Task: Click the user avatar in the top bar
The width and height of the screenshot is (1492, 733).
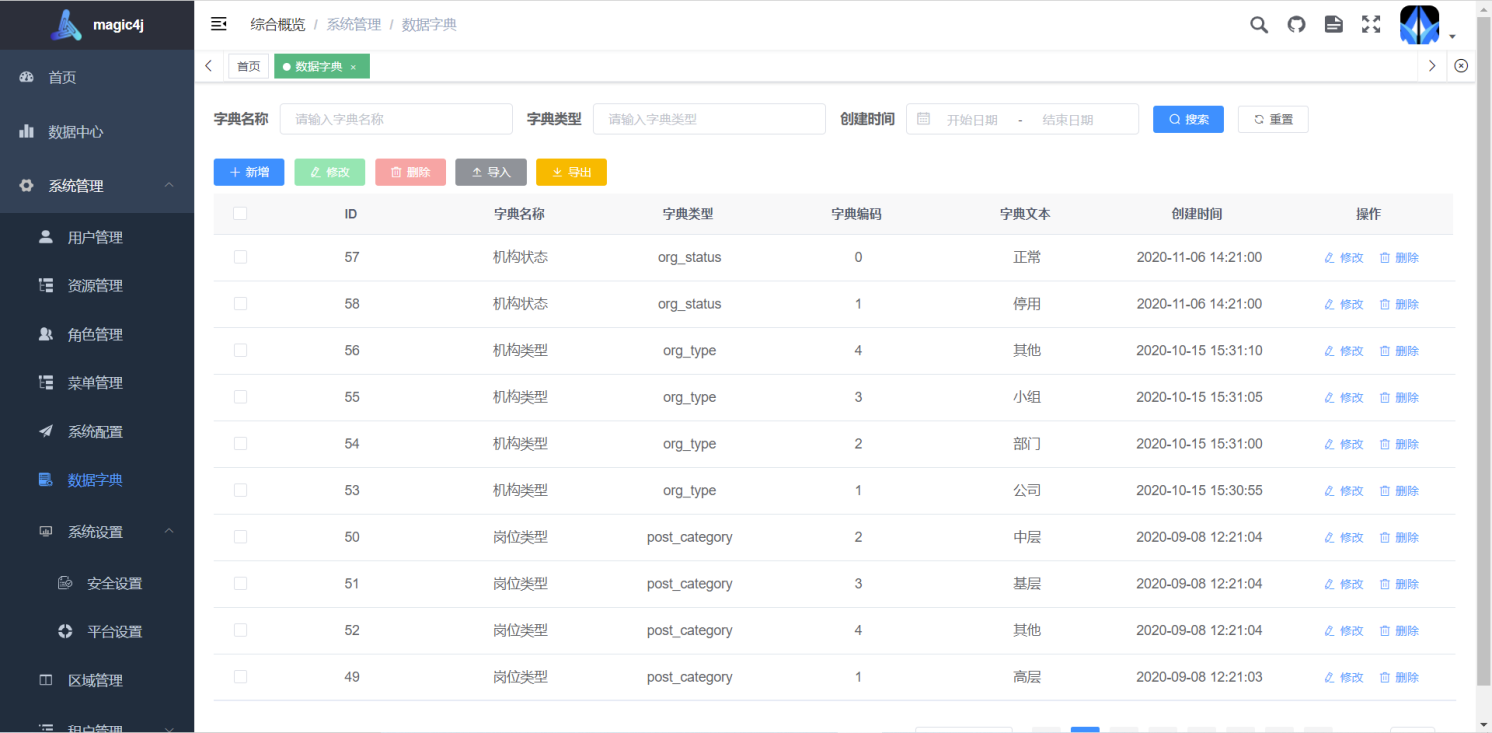Action: 1419,24
